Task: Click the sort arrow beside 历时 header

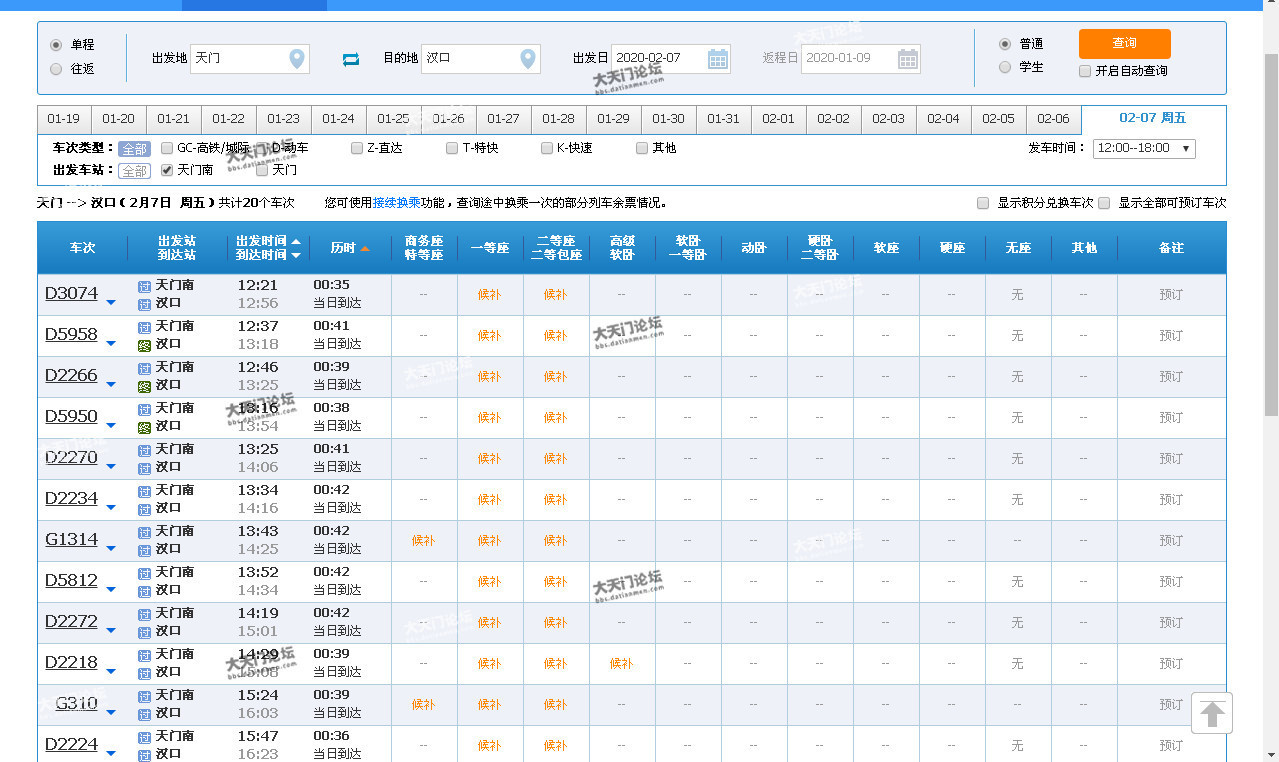Action: (365, 248)
